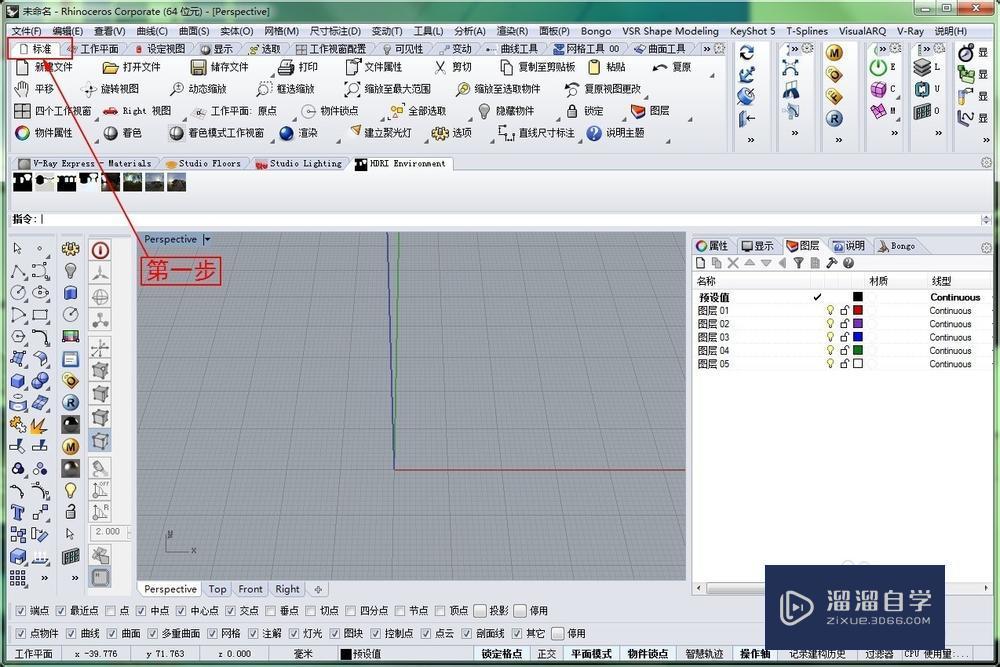Click the 打开文件 (Open File) folder icon
Screen dimensions: 1000x667
[111, 67]
